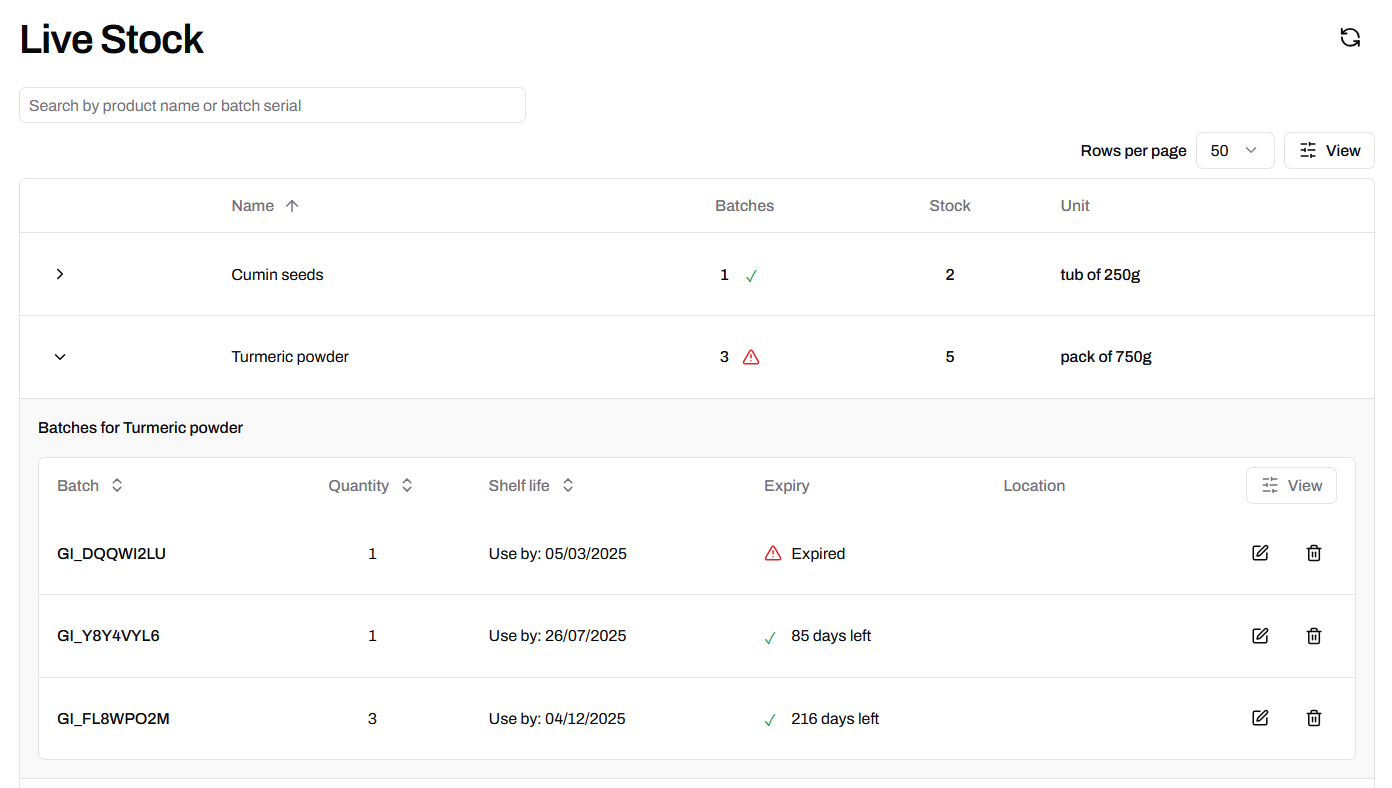Viewport: 1392px width, 788px height.
Task: Delete batch GI_DQQWI2LU
Action: point(1314,553)
